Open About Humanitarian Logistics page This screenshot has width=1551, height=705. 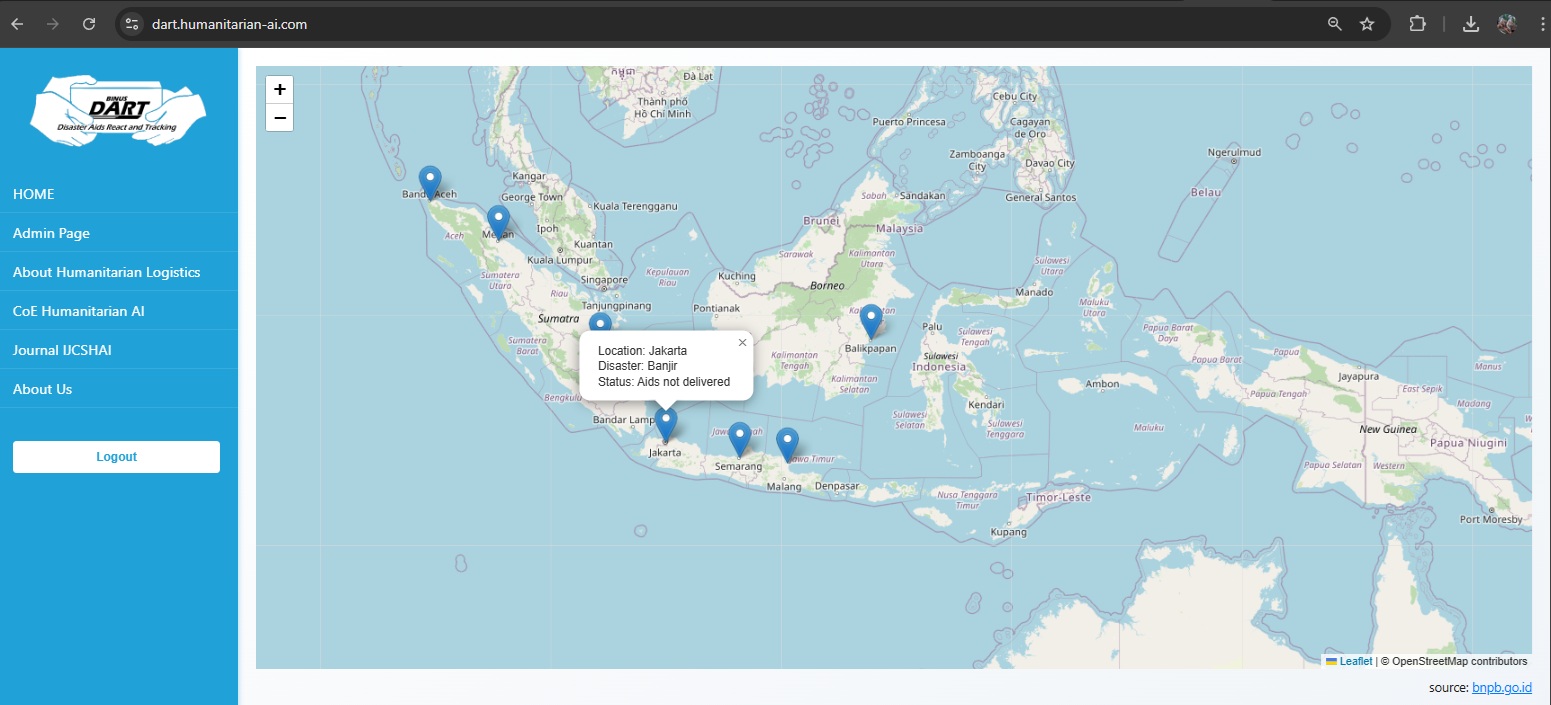click(x=106, y=272)
